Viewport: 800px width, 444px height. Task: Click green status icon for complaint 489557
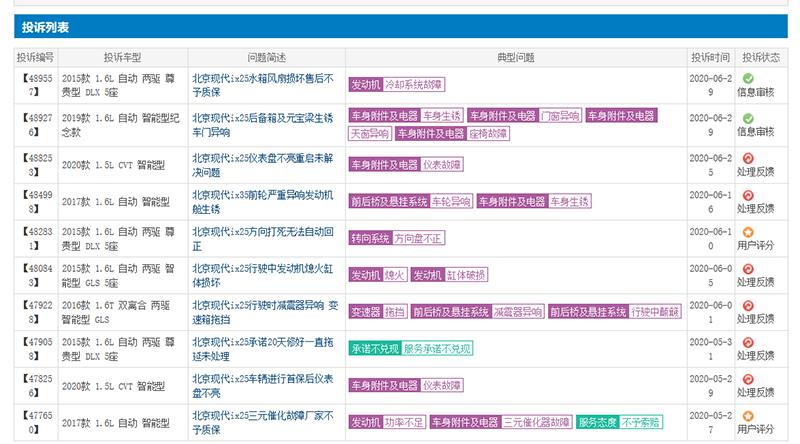pyautogui.click(x=748, y=79)
